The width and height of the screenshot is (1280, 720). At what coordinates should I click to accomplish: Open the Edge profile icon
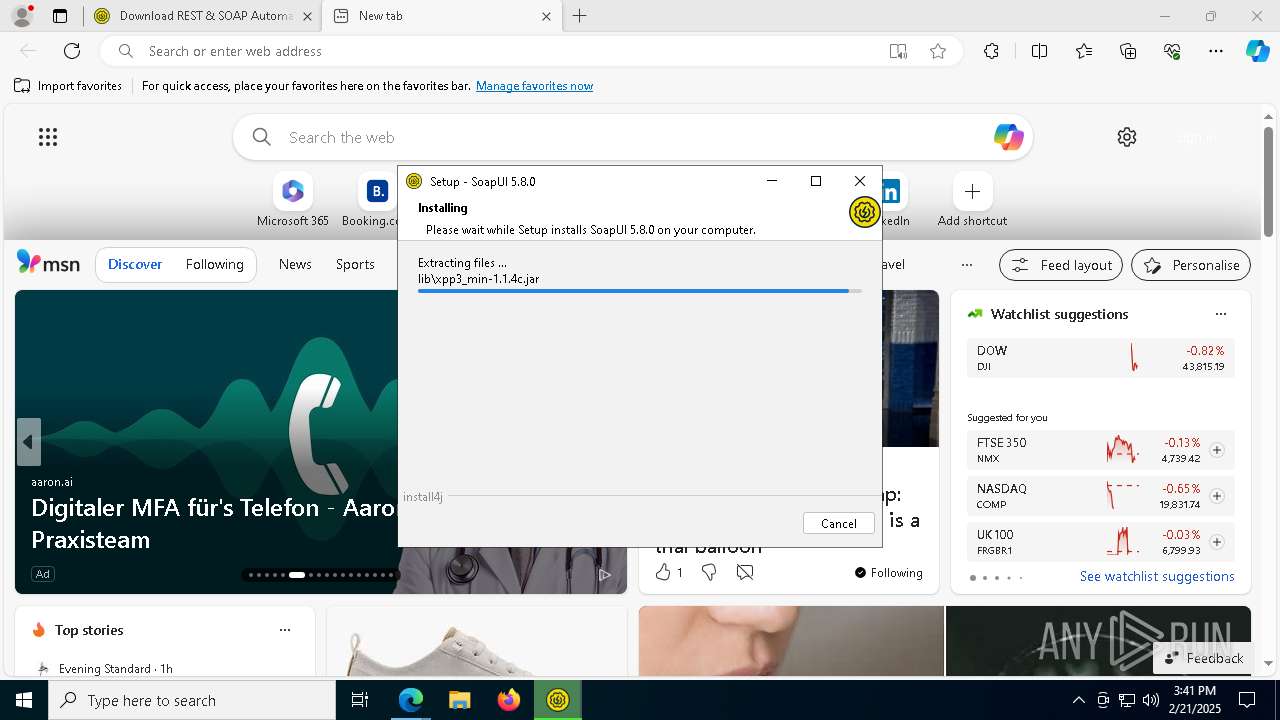click(x=21, y=16)
